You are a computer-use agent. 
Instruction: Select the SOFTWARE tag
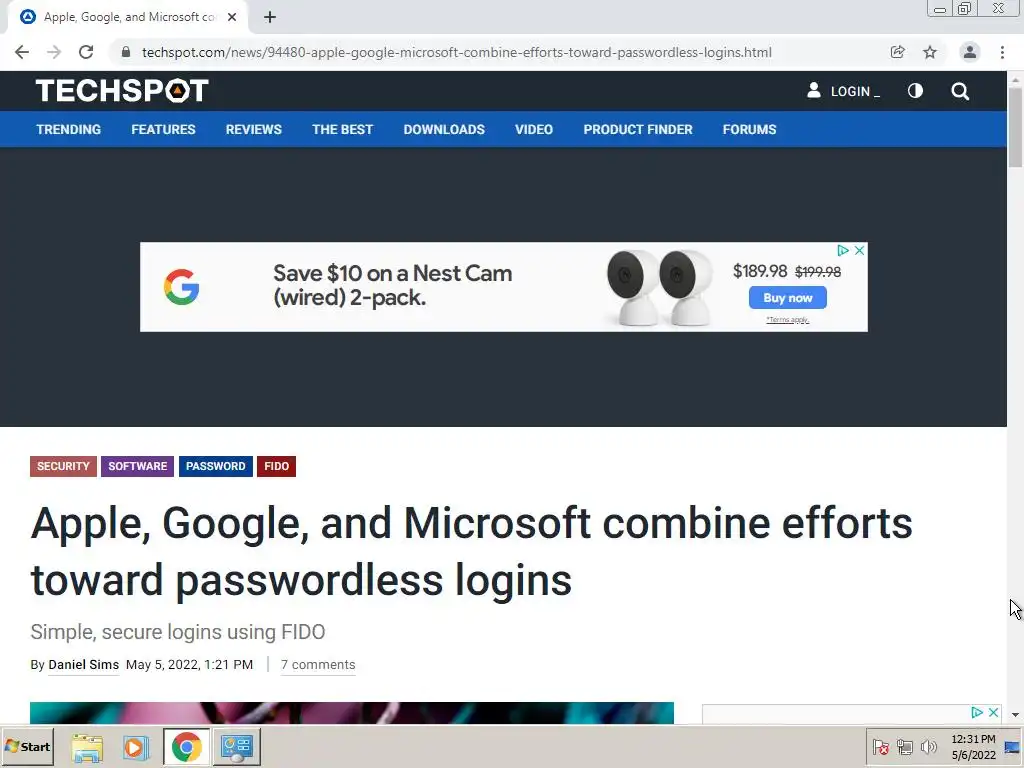tap(137, 466)
